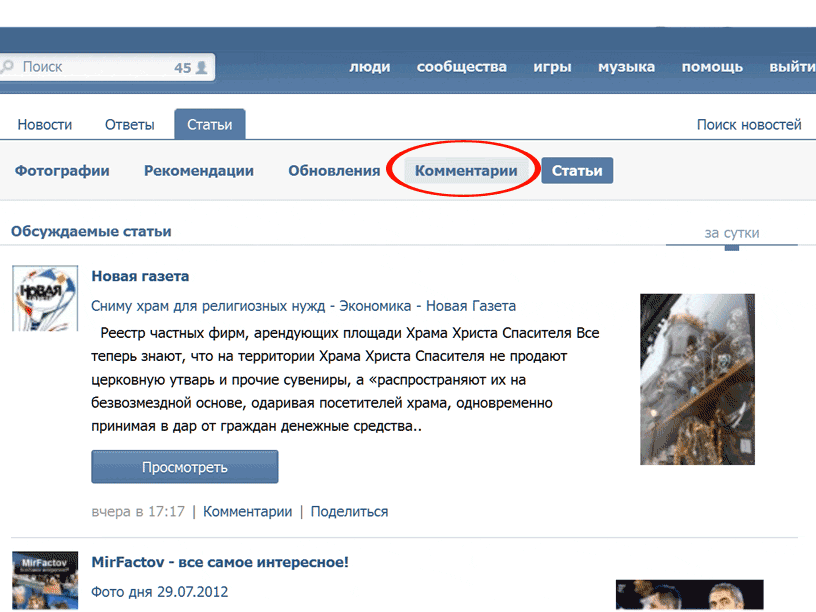Open MirFactov - все самое интересное! community
Viewport: 816px width, 612px height.
point(220,563)
